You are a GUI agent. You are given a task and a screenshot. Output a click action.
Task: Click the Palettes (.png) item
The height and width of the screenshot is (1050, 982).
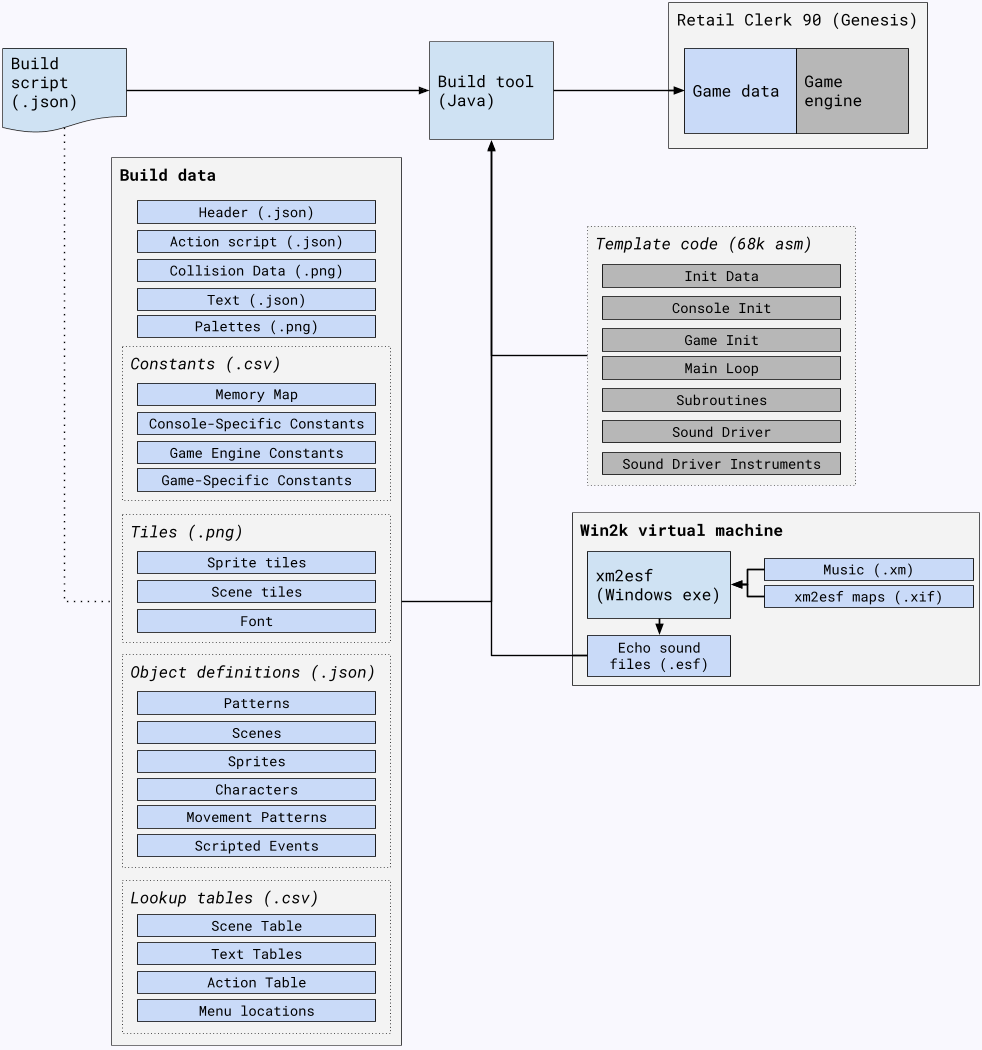pos(256,326)
